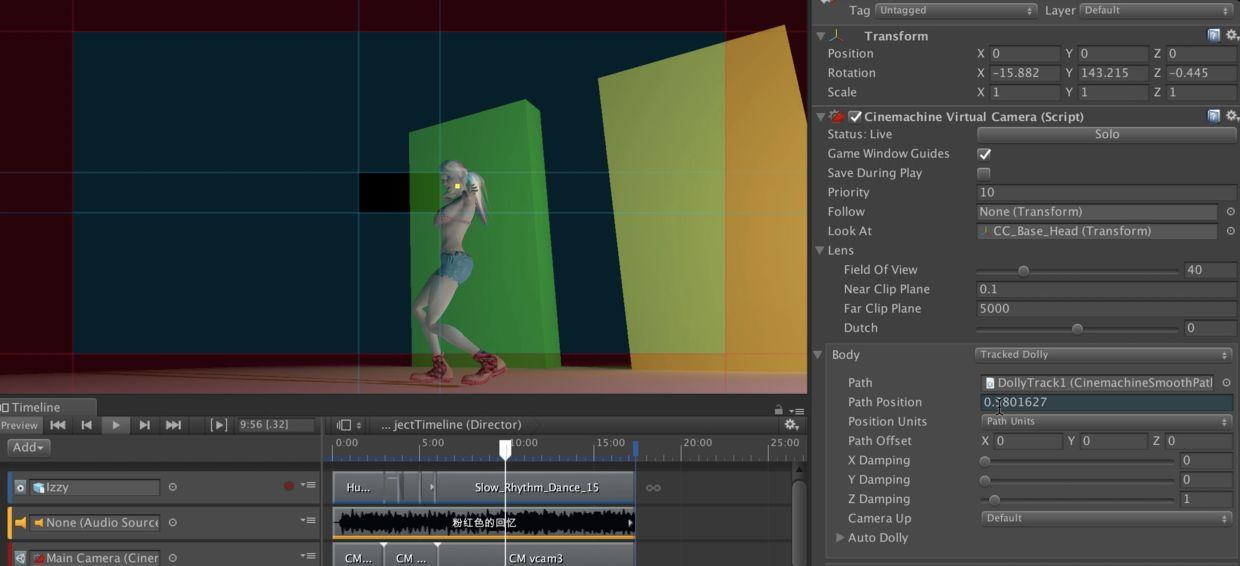Step to the next frame in Timeline
Screen dimensions: 1240x566
[x=145, y=425]
